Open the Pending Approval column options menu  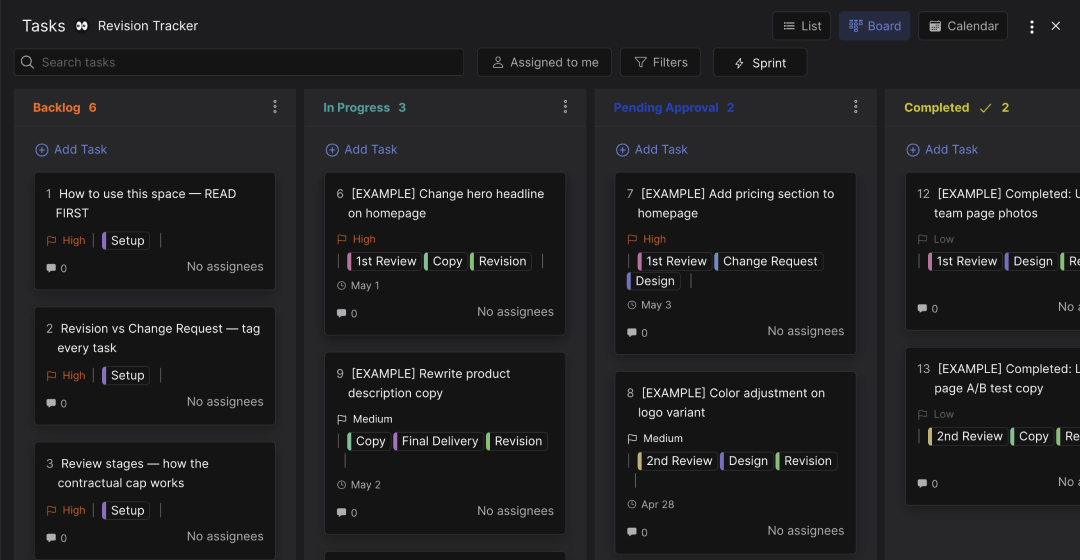click(x=855, y=107)
